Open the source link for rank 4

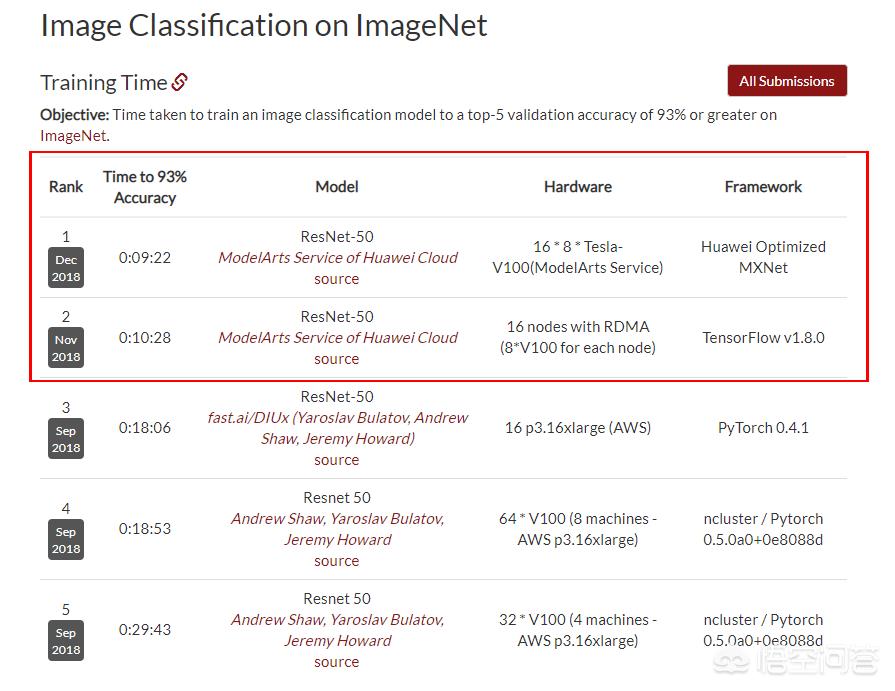pyautogui.click(x=336, y=561)
